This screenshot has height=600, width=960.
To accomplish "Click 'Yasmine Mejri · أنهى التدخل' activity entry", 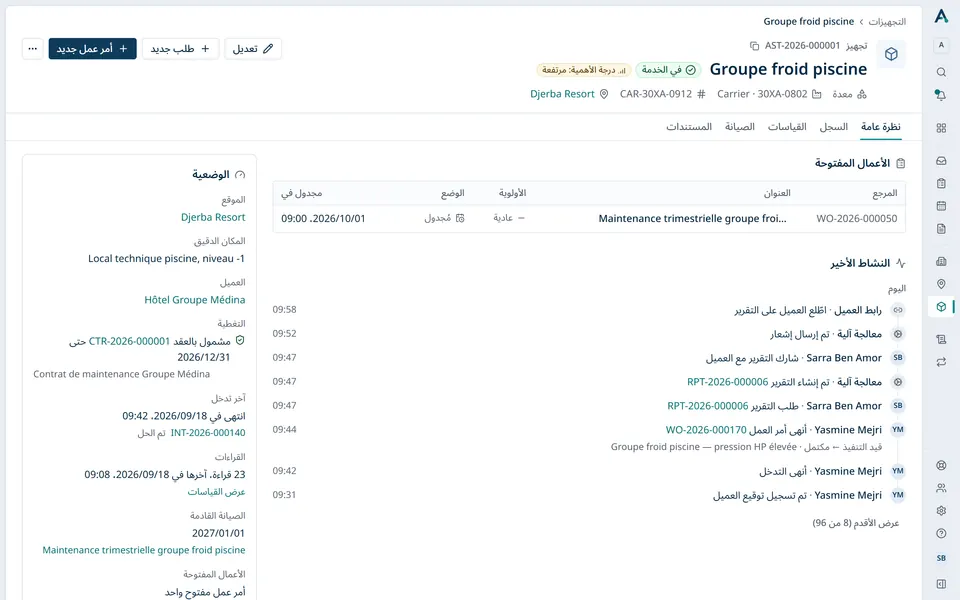I will tap(589, 471).
